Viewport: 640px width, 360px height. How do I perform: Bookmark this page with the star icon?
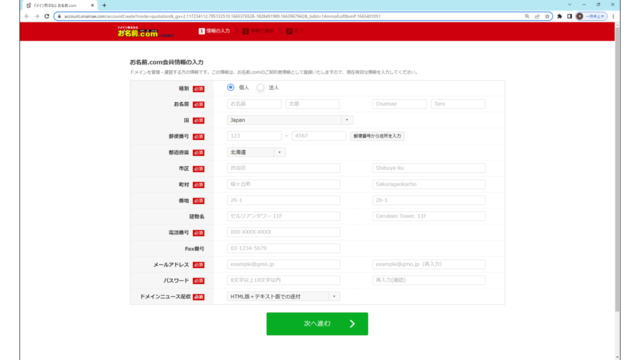(x=547, y=16)
